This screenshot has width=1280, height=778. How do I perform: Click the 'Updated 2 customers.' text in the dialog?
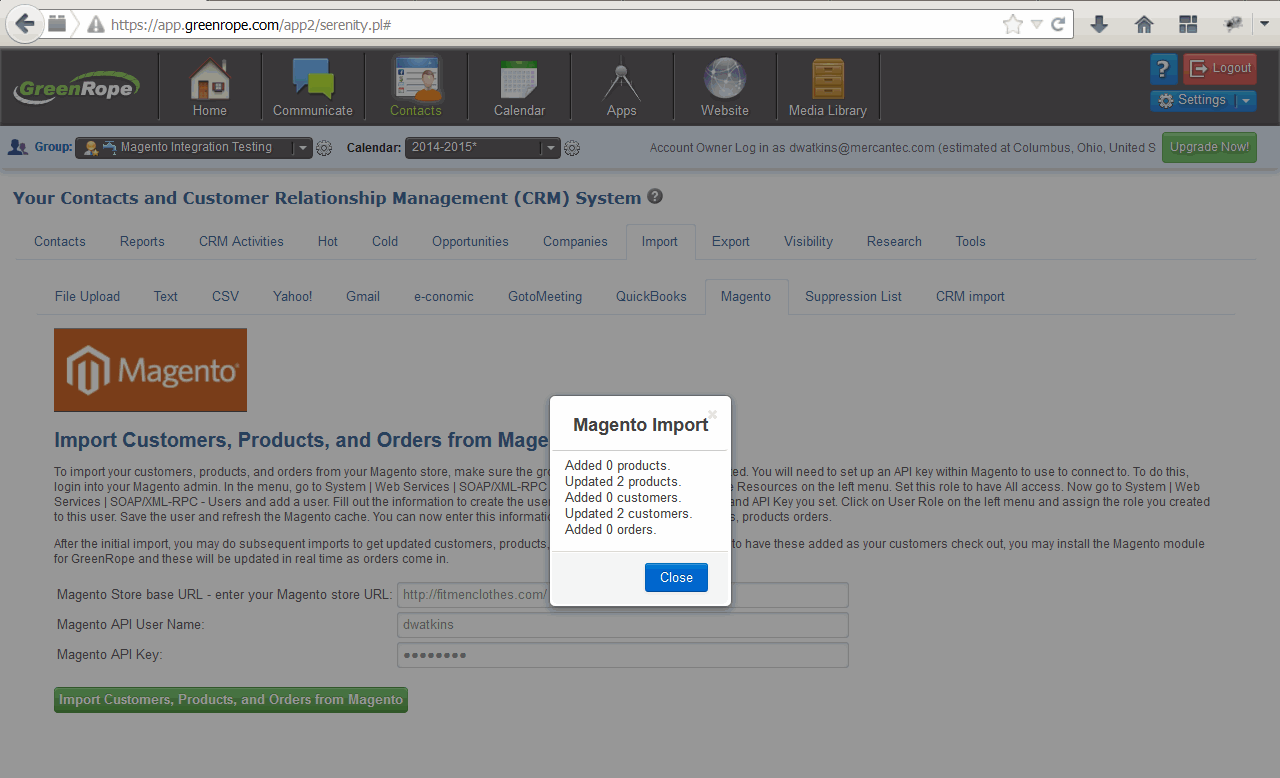(x=628, y=513)
